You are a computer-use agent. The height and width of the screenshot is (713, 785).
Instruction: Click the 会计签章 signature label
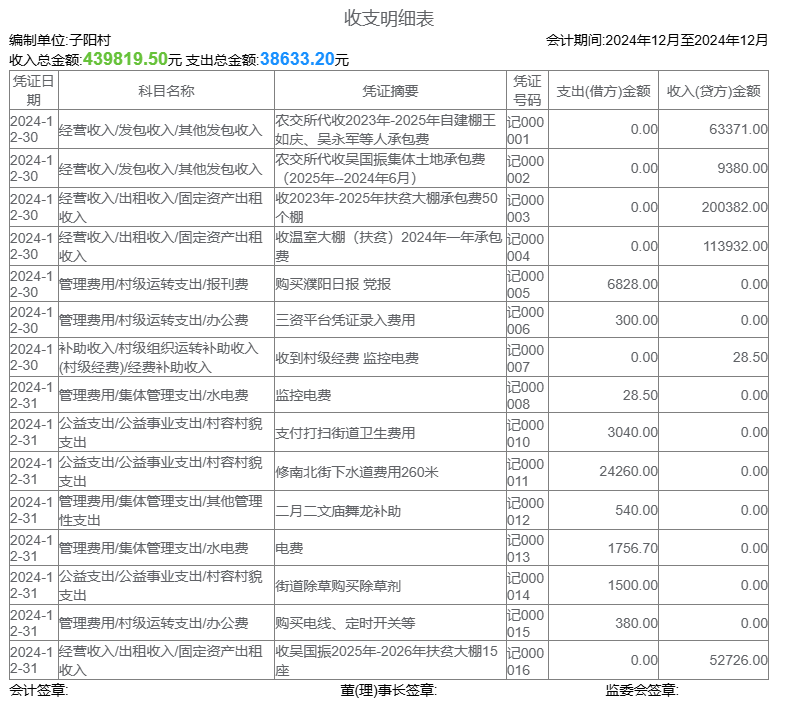click(x=38, y=690)
